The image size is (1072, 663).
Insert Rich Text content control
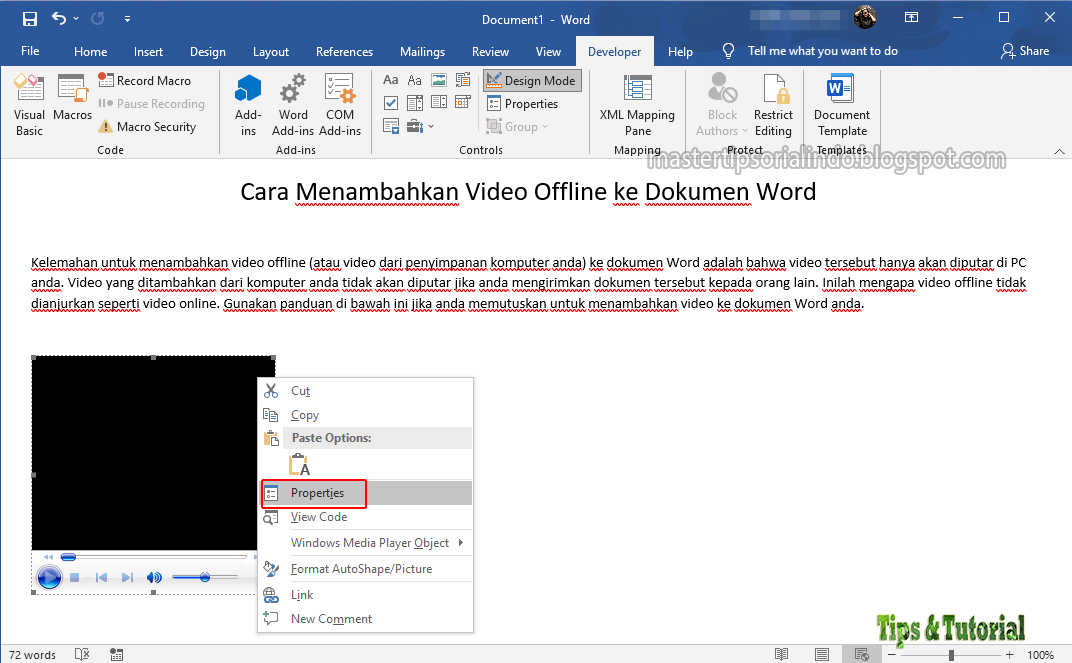(390, 81)
